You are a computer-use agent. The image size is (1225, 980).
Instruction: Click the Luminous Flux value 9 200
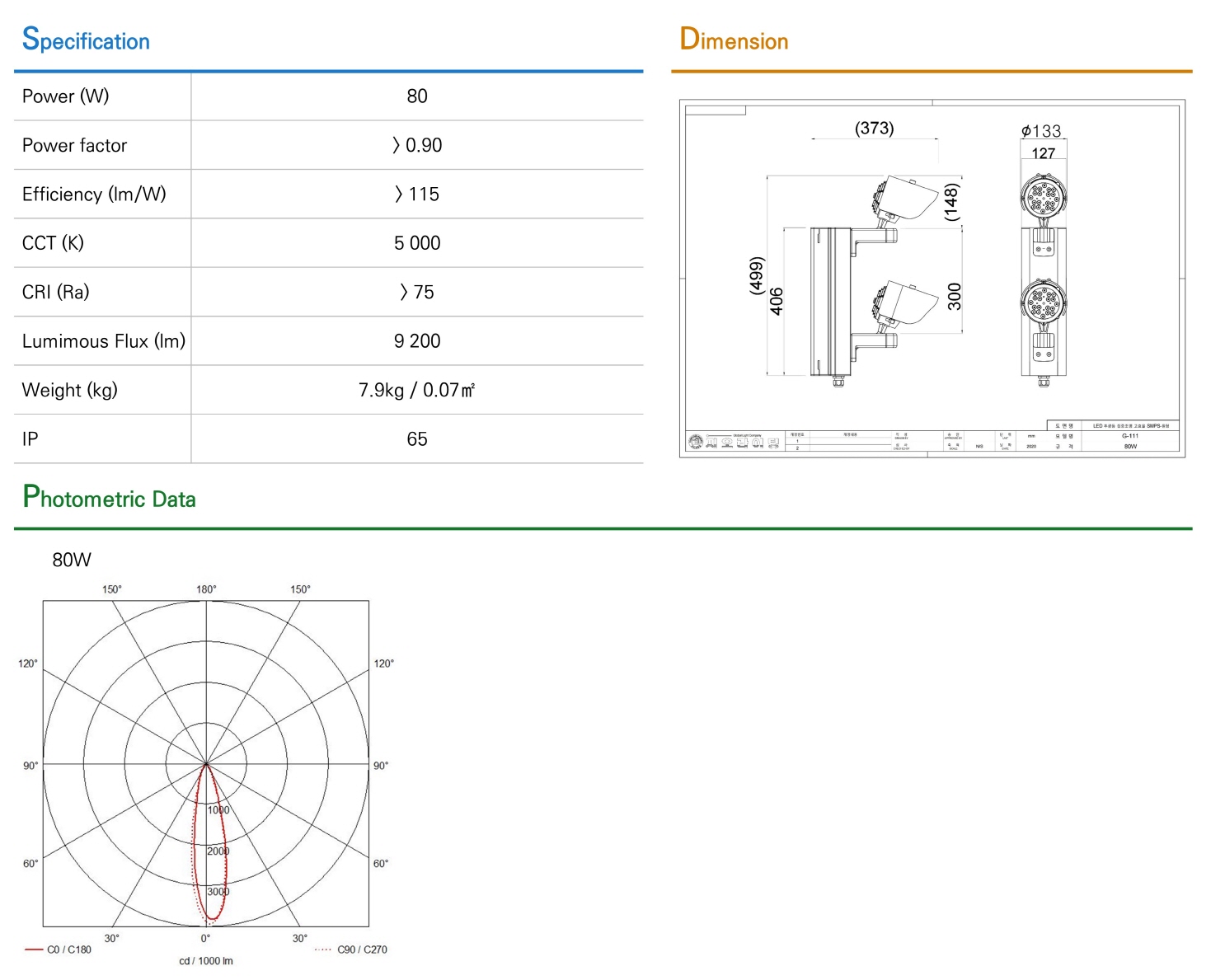click(x=417, y=341)
